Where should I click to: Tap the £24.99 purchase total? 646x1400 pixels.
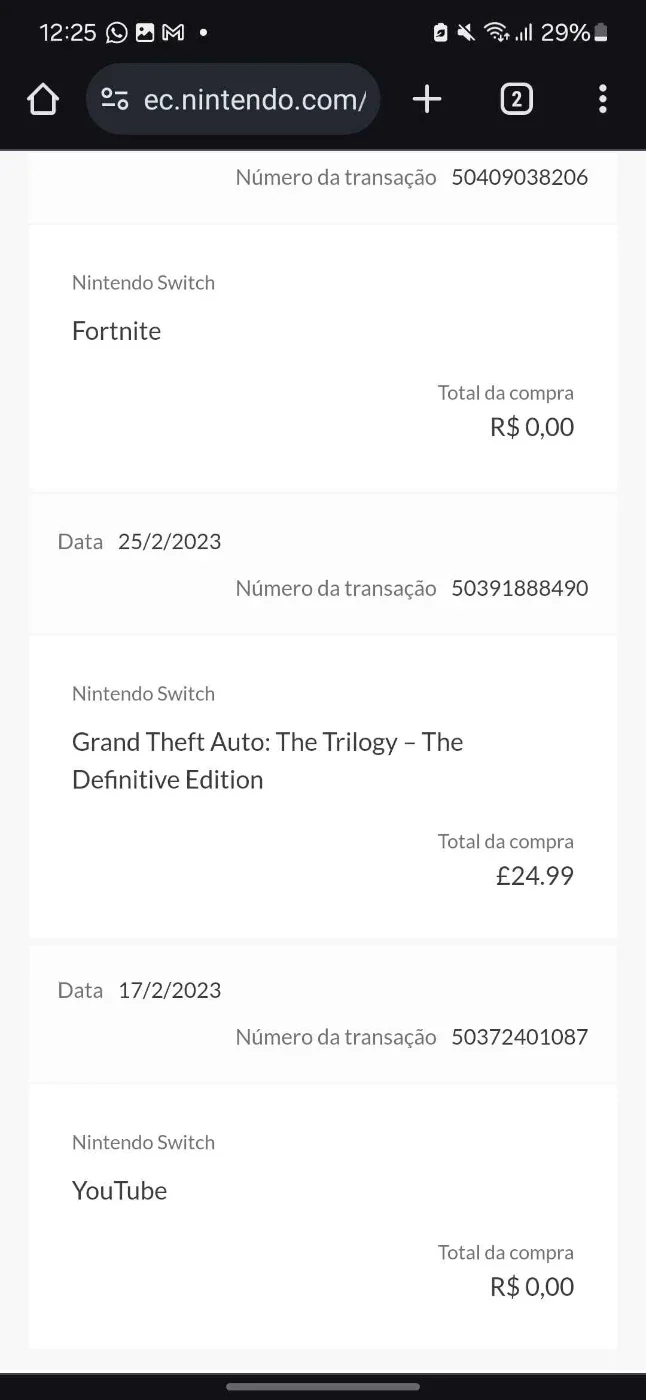pyautogui.click(x=535, y=876)
